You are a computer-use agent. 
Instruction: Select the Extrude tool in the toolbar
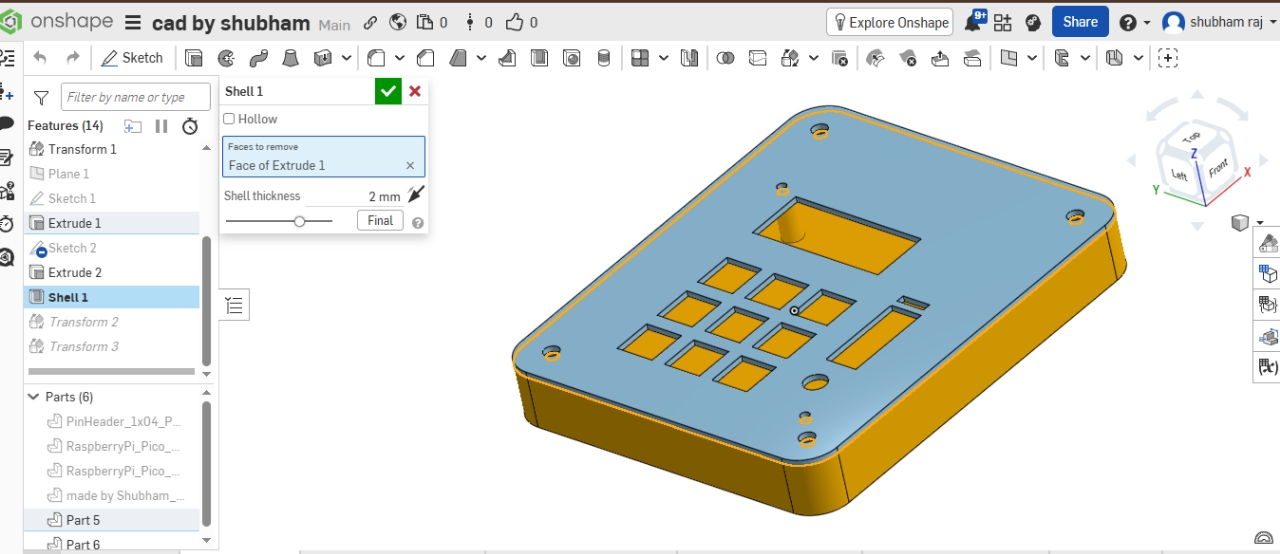[194, 58]
